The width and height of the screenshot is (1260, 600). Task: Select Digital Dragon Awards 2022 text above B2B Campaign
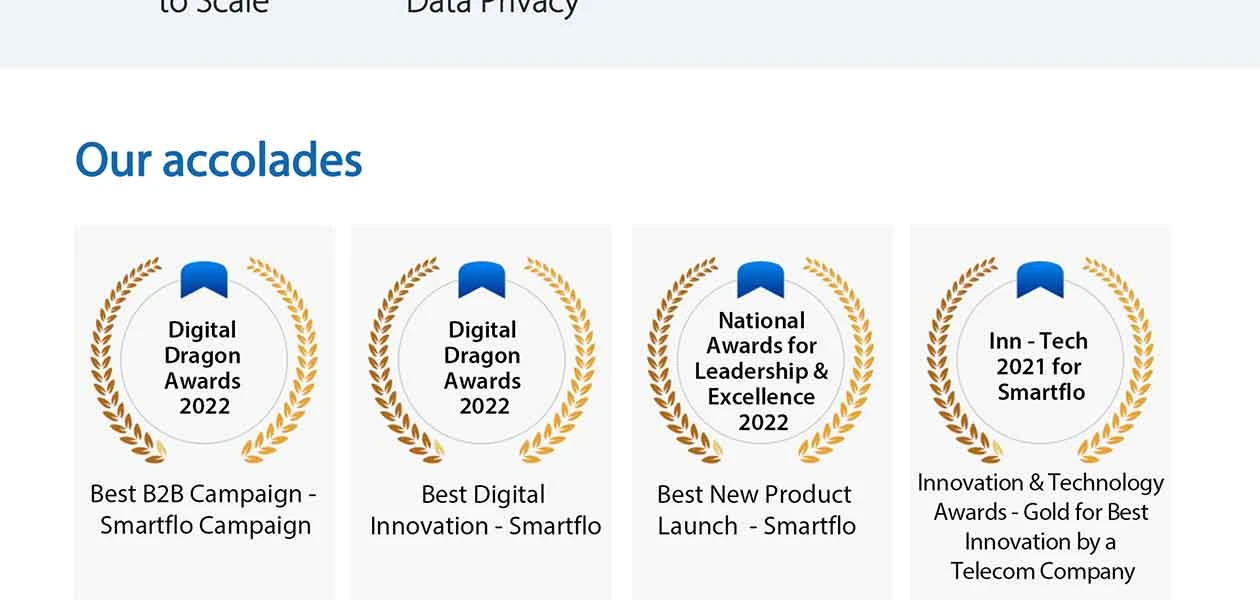[x=203, y=368]
